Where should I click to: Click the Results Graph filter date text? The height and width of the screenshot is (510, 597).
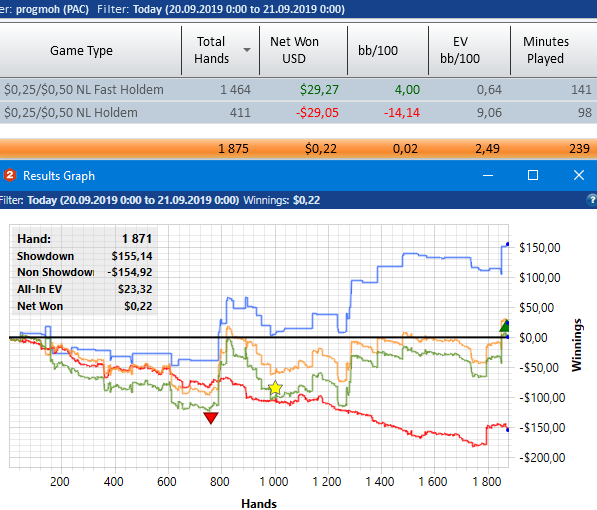[x=133, y=200]
